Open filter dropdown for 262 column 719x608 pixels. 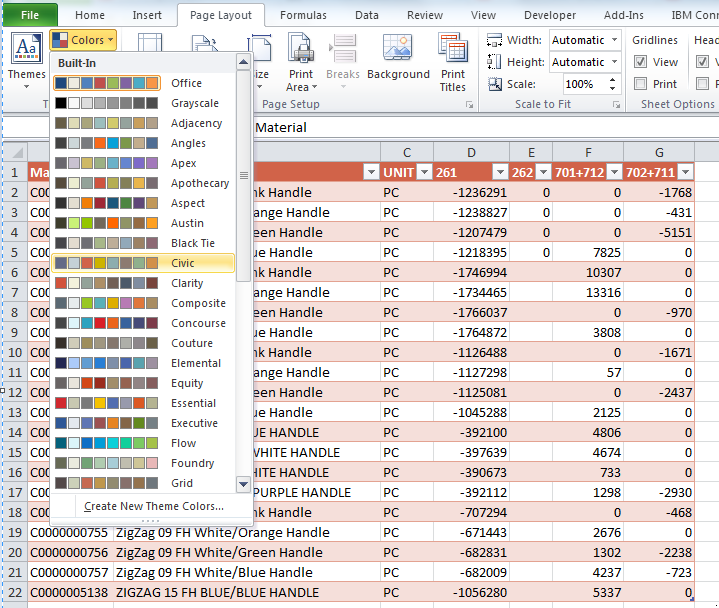544,172
